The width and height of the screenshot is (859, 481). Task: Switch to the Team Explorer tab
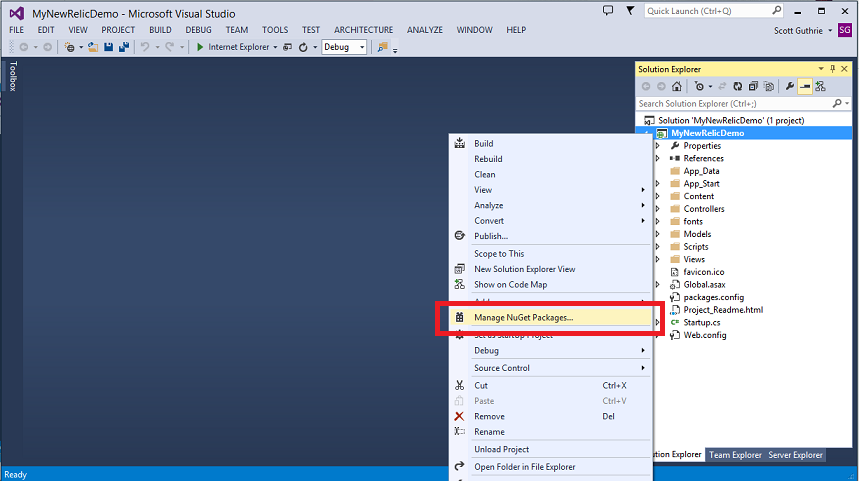pyautogui.click(x=735, y=455)
